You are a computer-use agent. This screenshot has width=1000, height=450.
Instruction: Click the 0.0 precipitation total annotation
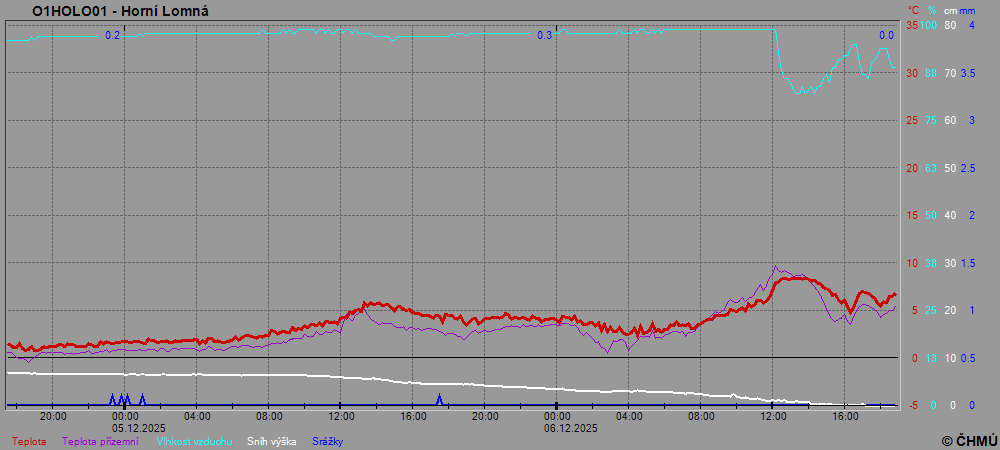[x=886, y=35]
